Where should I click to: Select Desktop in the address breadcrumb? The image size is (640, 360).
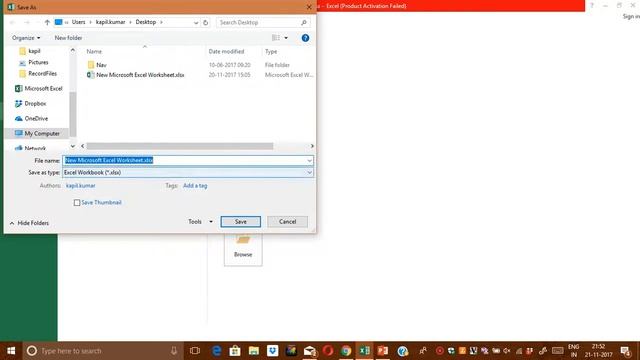(146, 22)
